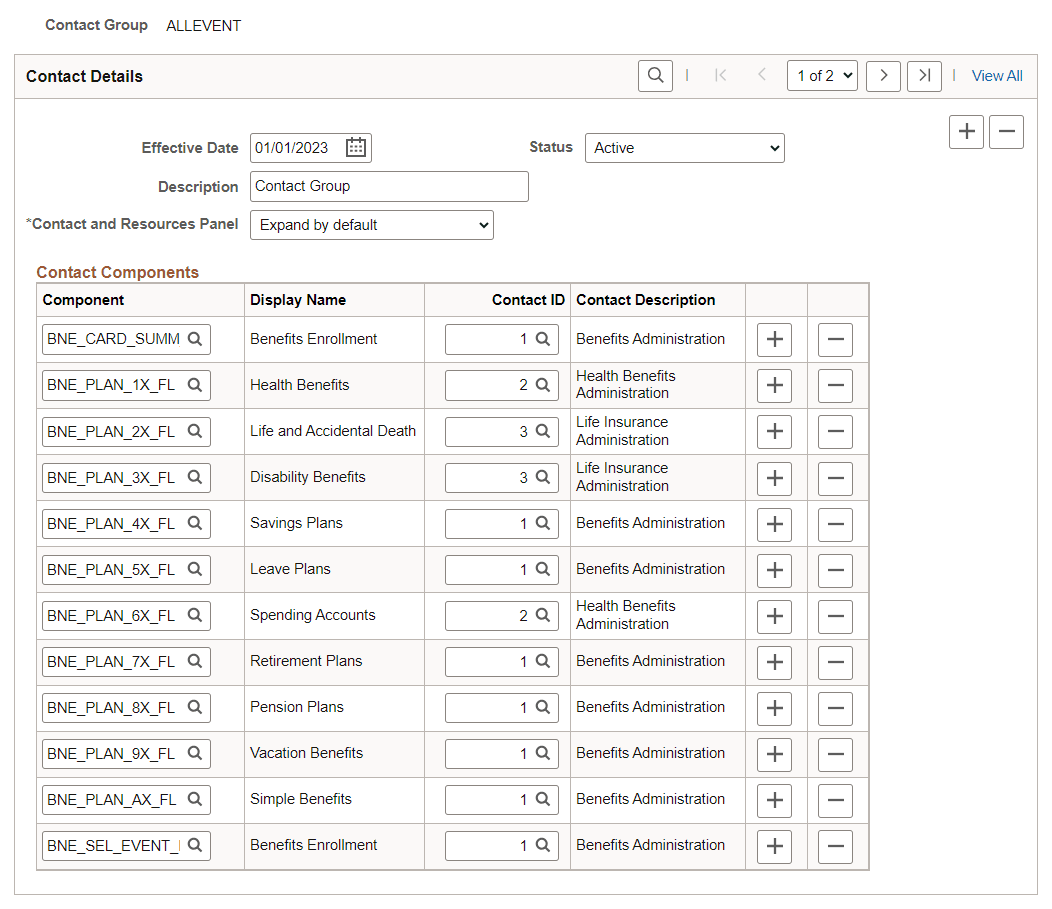Click the Contact ID field on Savings Plans row
The image size is (1052, 909).
pyautogui.click(x=495, y=523)
